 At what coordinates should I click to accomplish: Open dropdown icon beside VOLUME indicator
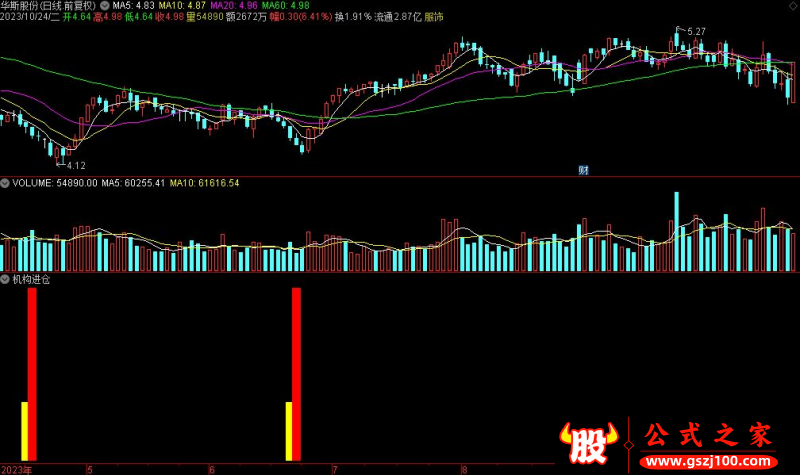point(5,183)
